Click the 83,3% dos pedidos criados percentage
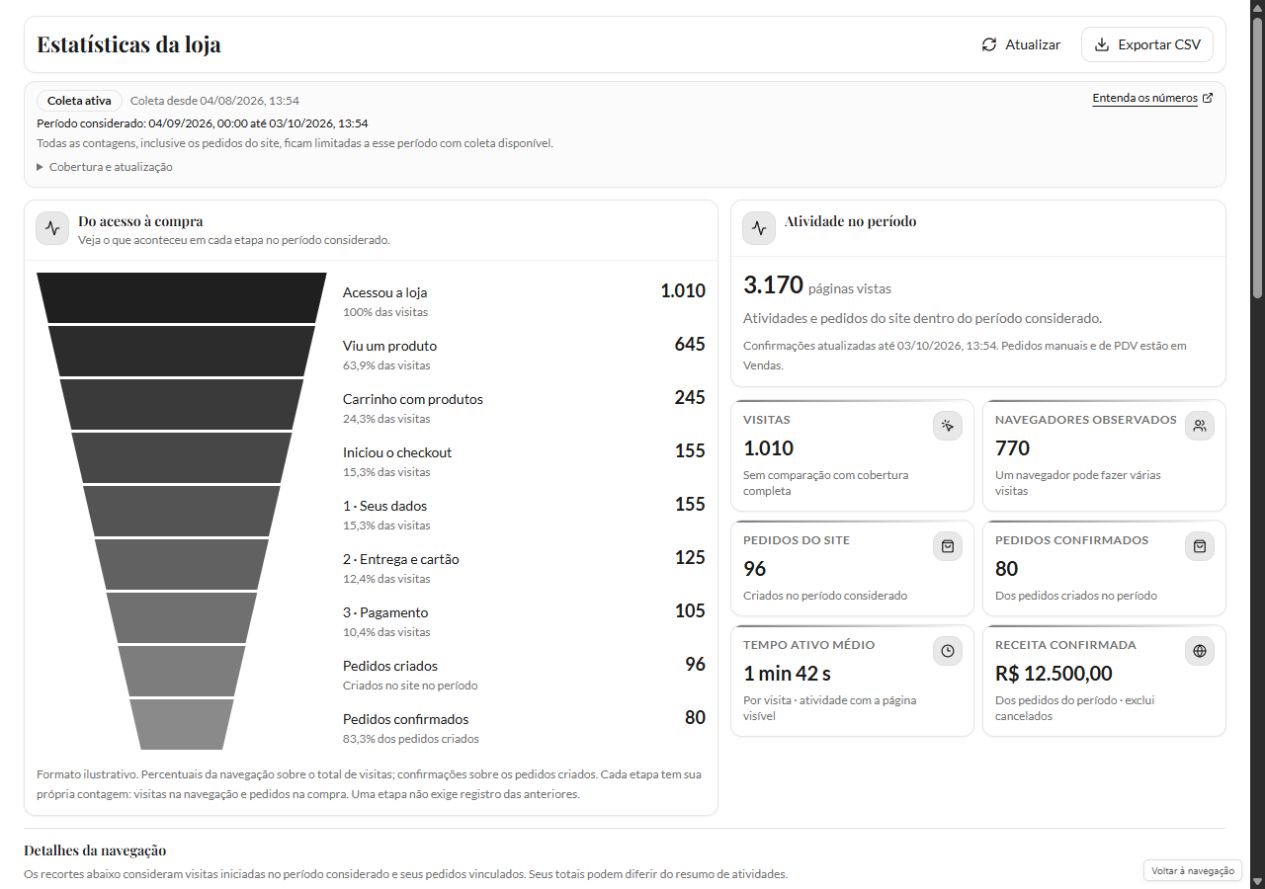Image resolution: width=1265 pixels, height=889 pixels. pos(411,739)
